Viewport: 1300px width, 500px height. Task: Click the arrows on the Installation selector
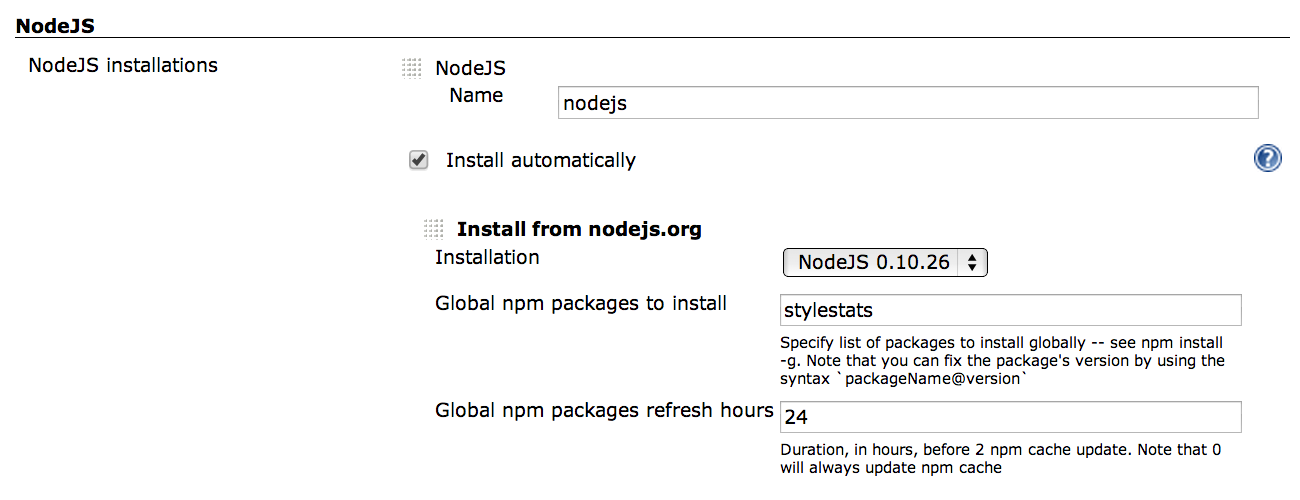(972, 263)
